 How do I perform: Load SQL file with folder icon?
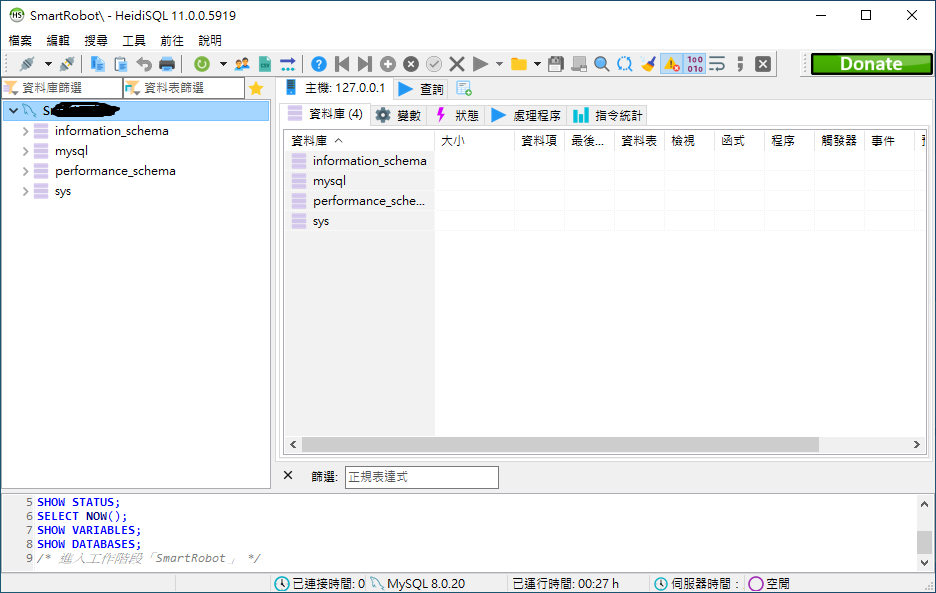click(x=519, y=64)
